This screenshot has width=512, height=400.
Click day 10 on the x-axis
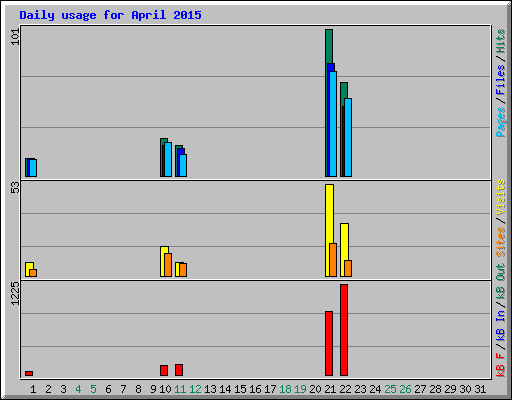(165, 389)
